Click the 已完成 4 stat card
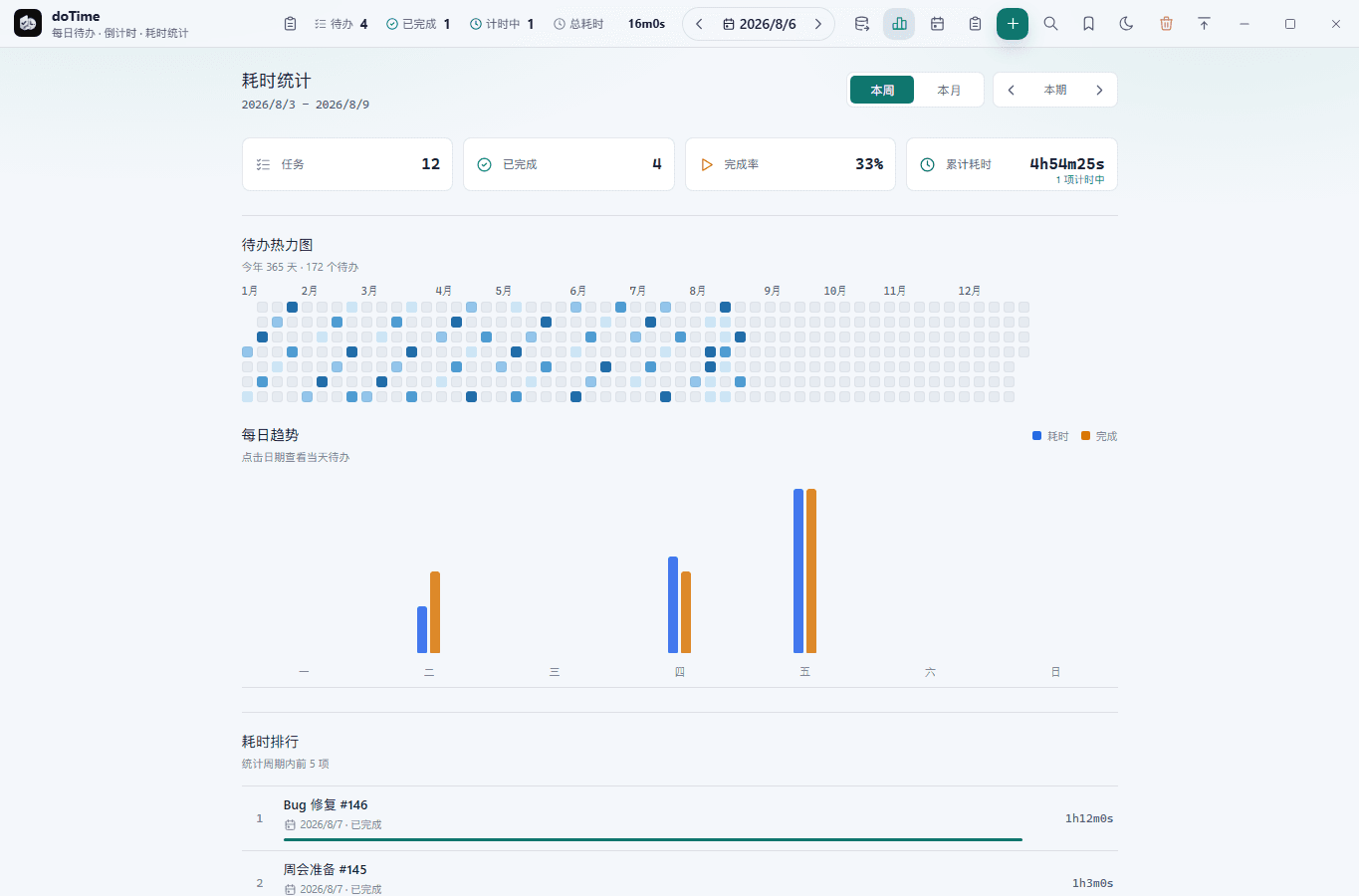This screenshot has height=896, width=1359. click(x=568, y=164)
